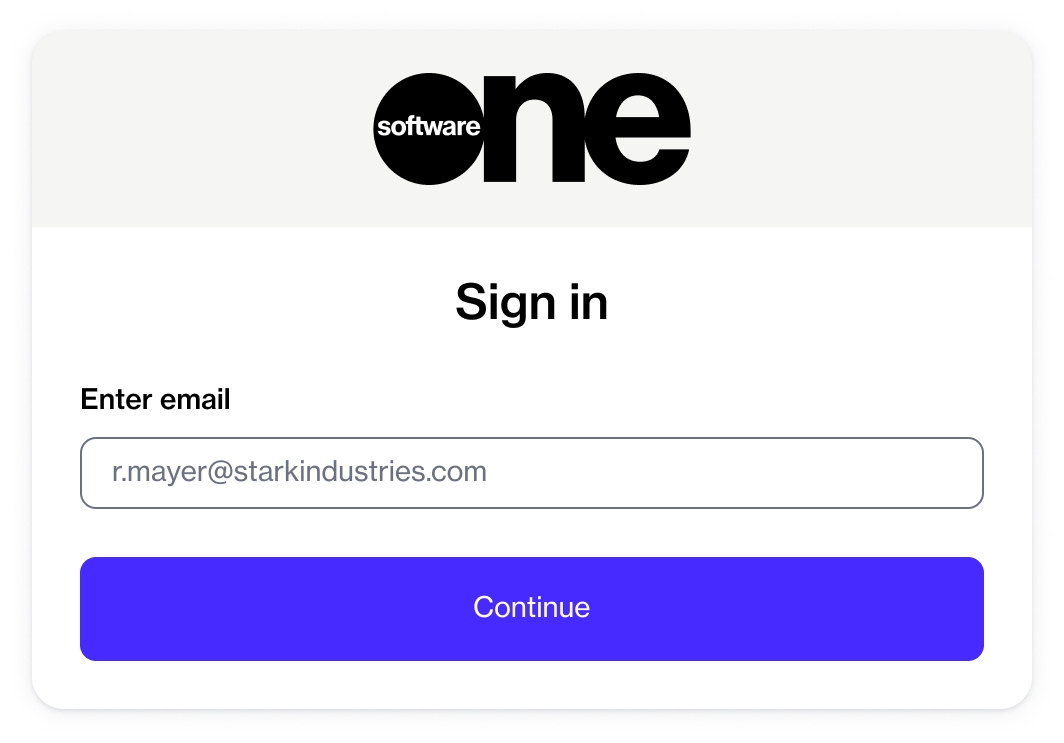This screenshot has height=743, width=1064.
Task: Click the word "email" in field label
Action: tap(196, 400)
